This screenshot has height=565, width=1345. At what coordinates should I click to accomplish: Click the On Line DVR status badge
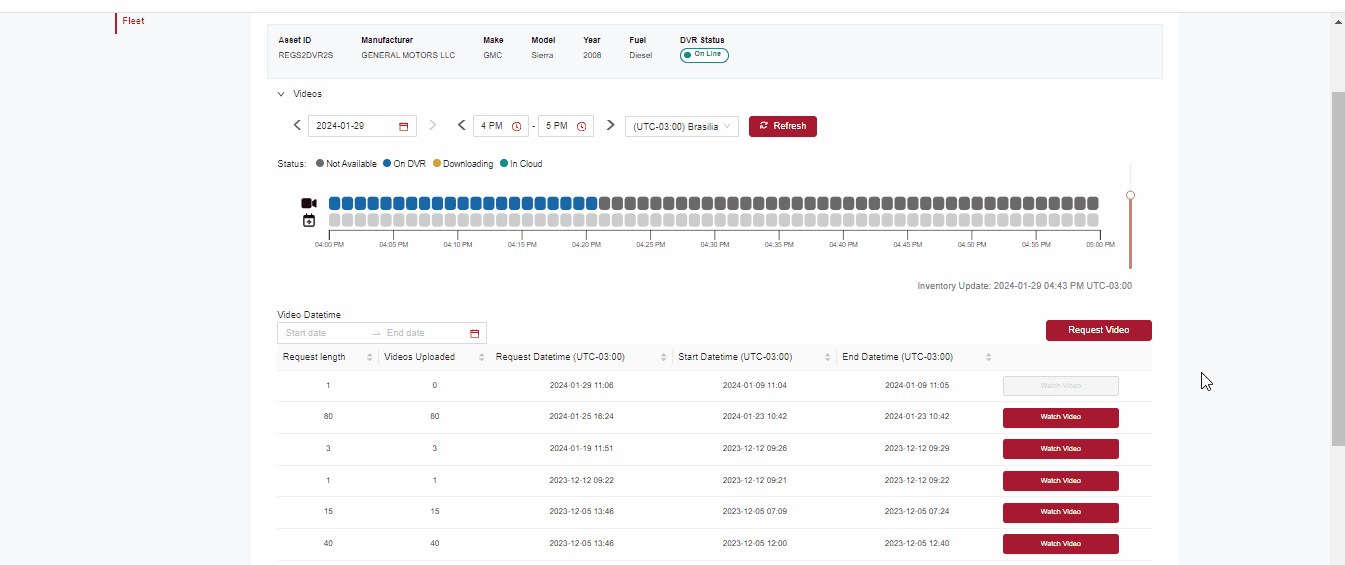coord(704,54)
